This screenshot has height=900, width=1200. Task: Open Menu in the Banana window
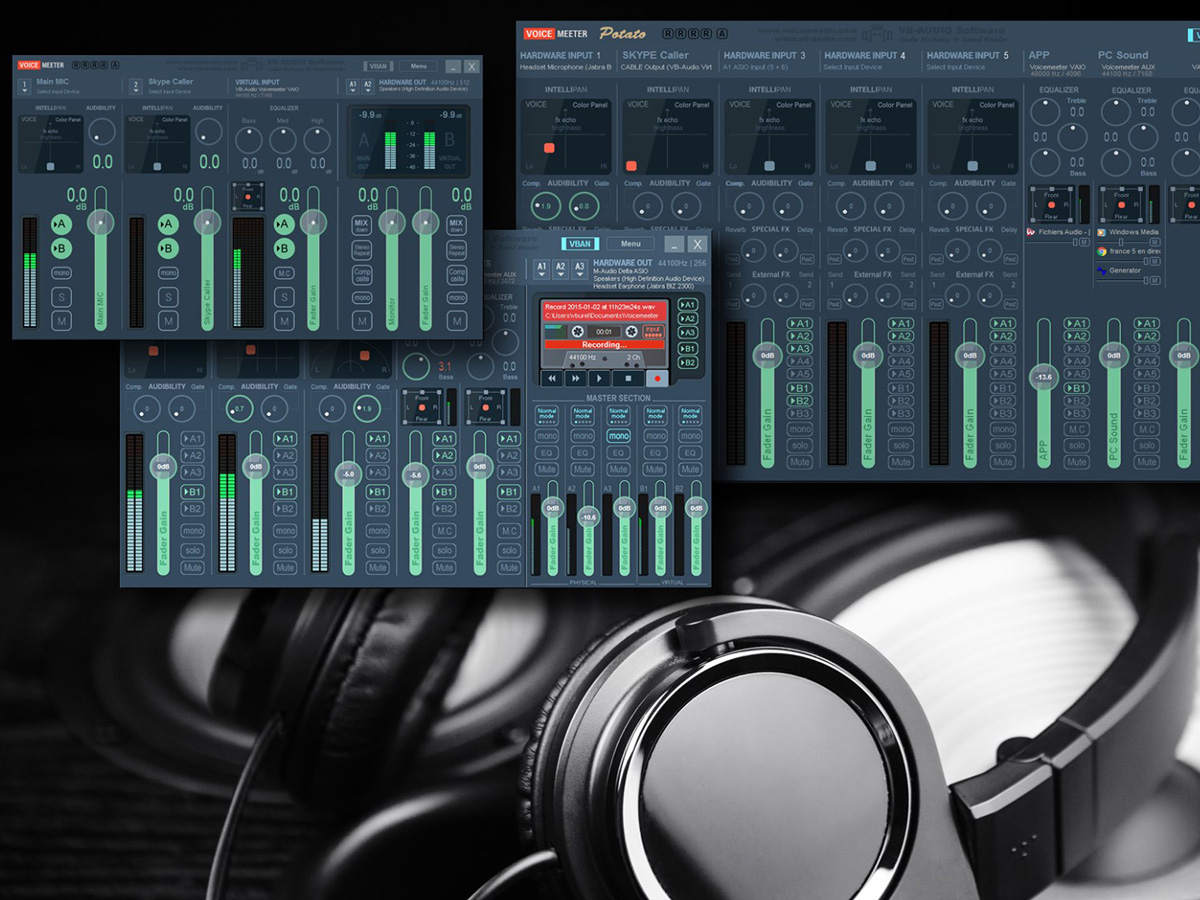631,244
